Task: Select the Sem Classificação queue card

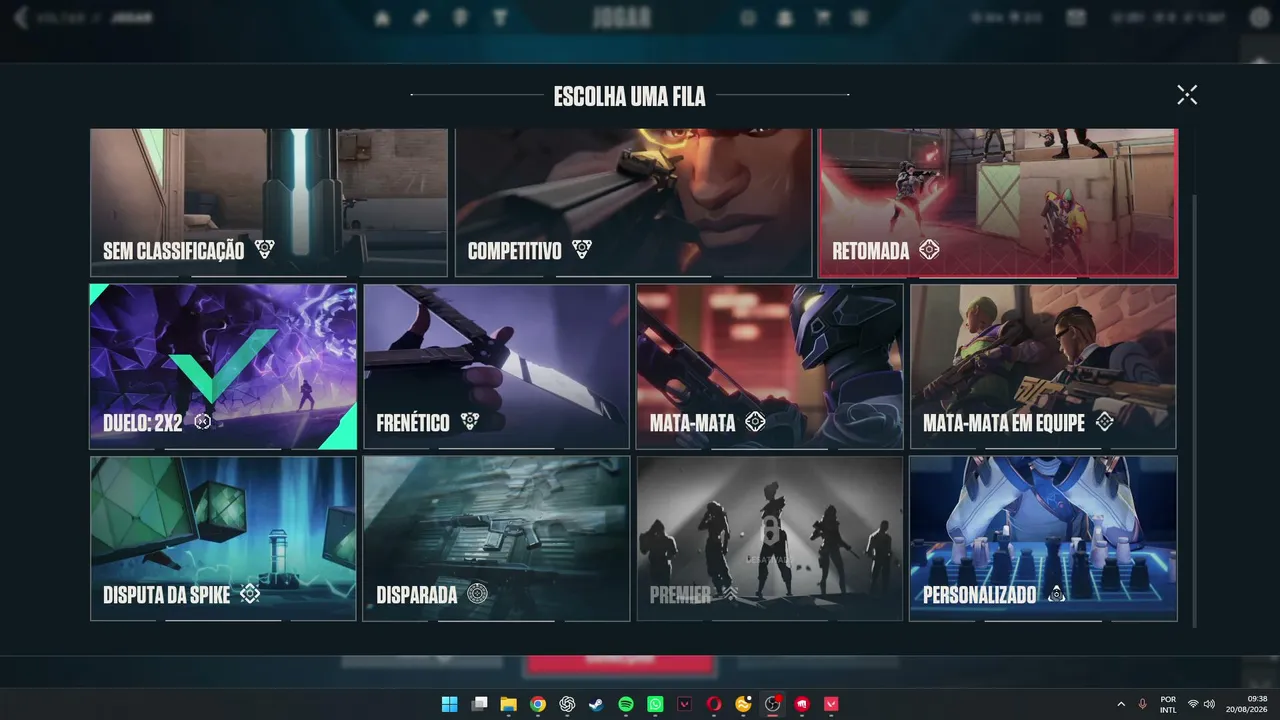Action: tap(269, 203)
